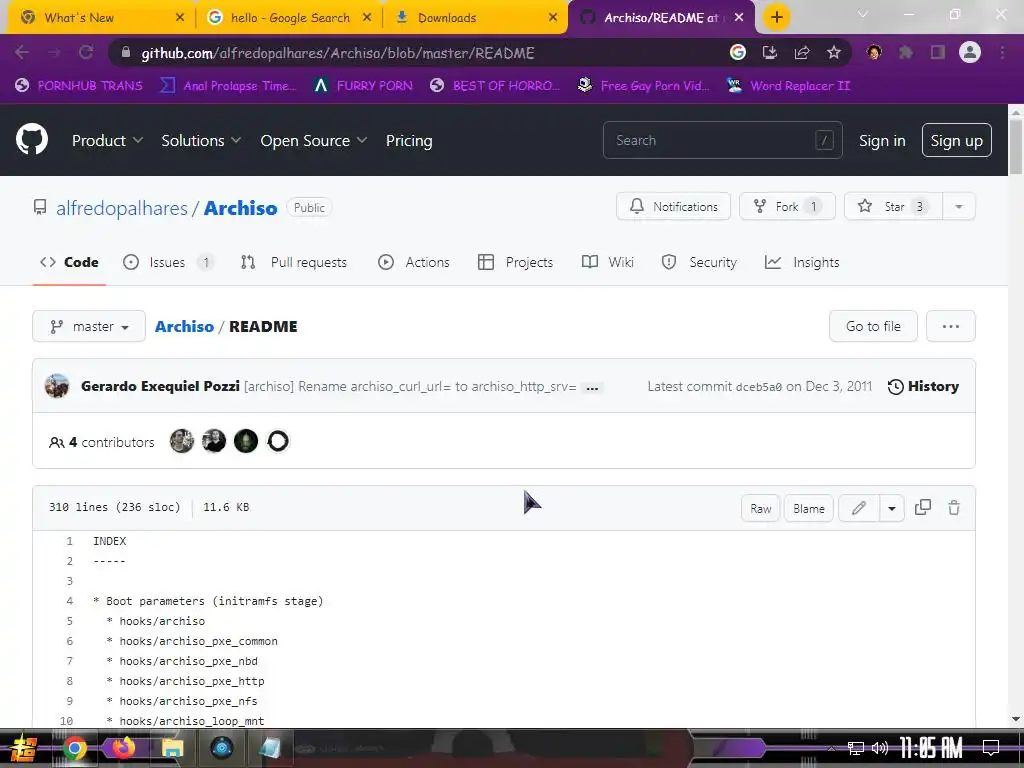Open the Code tab
The width and height of the screenshot is (1024, 768).
[69, 262]
